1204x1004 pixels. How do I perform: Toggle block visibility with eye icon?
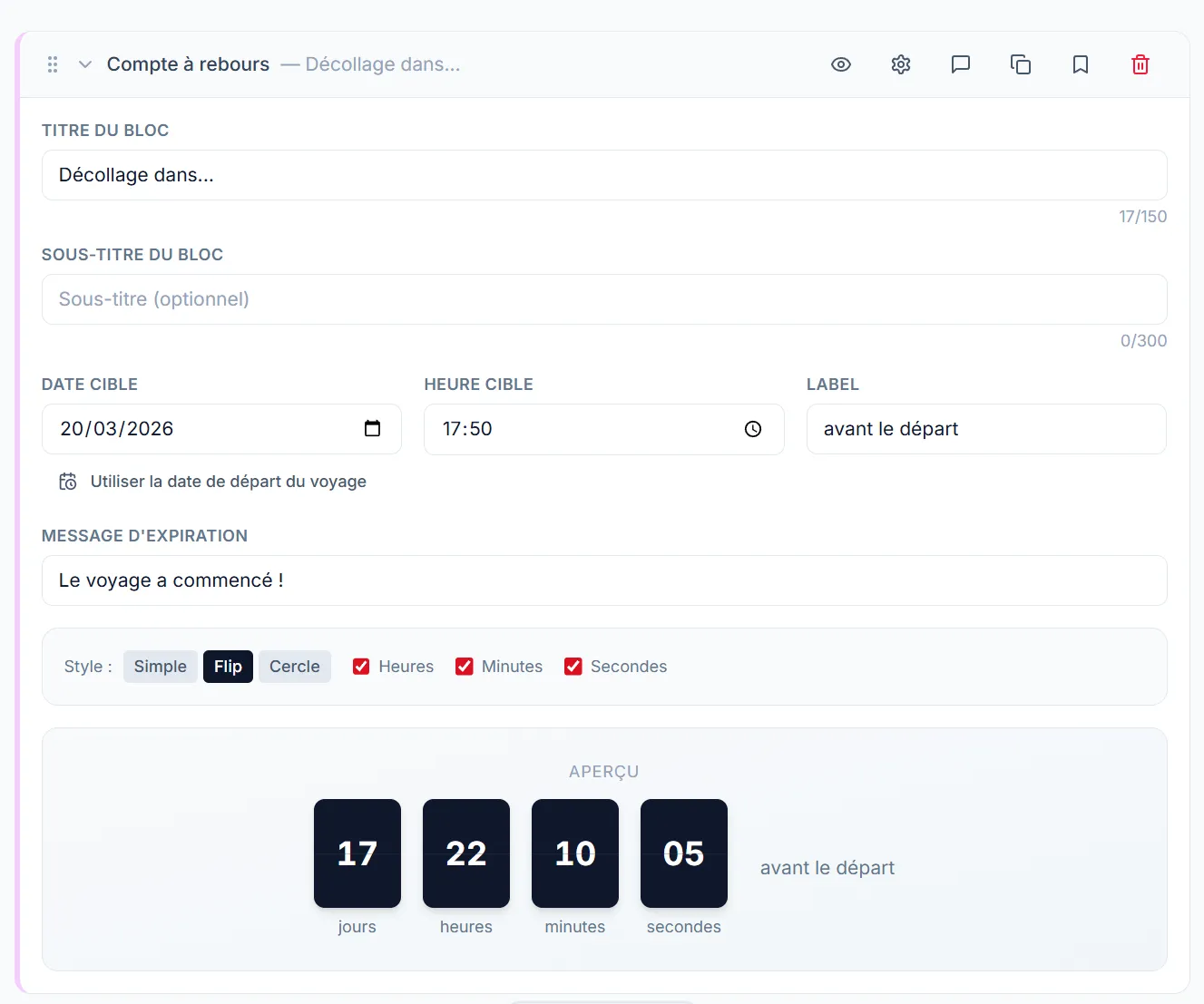841,64
